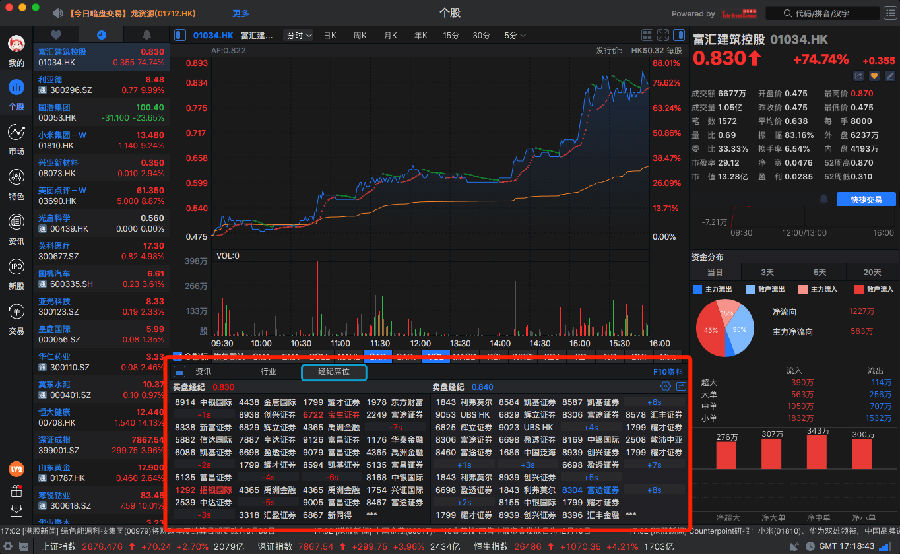Select 5天 tab in 资金分布
Image resolution: width=900 pixels, height=554 pixels.
tap(820, 272)
